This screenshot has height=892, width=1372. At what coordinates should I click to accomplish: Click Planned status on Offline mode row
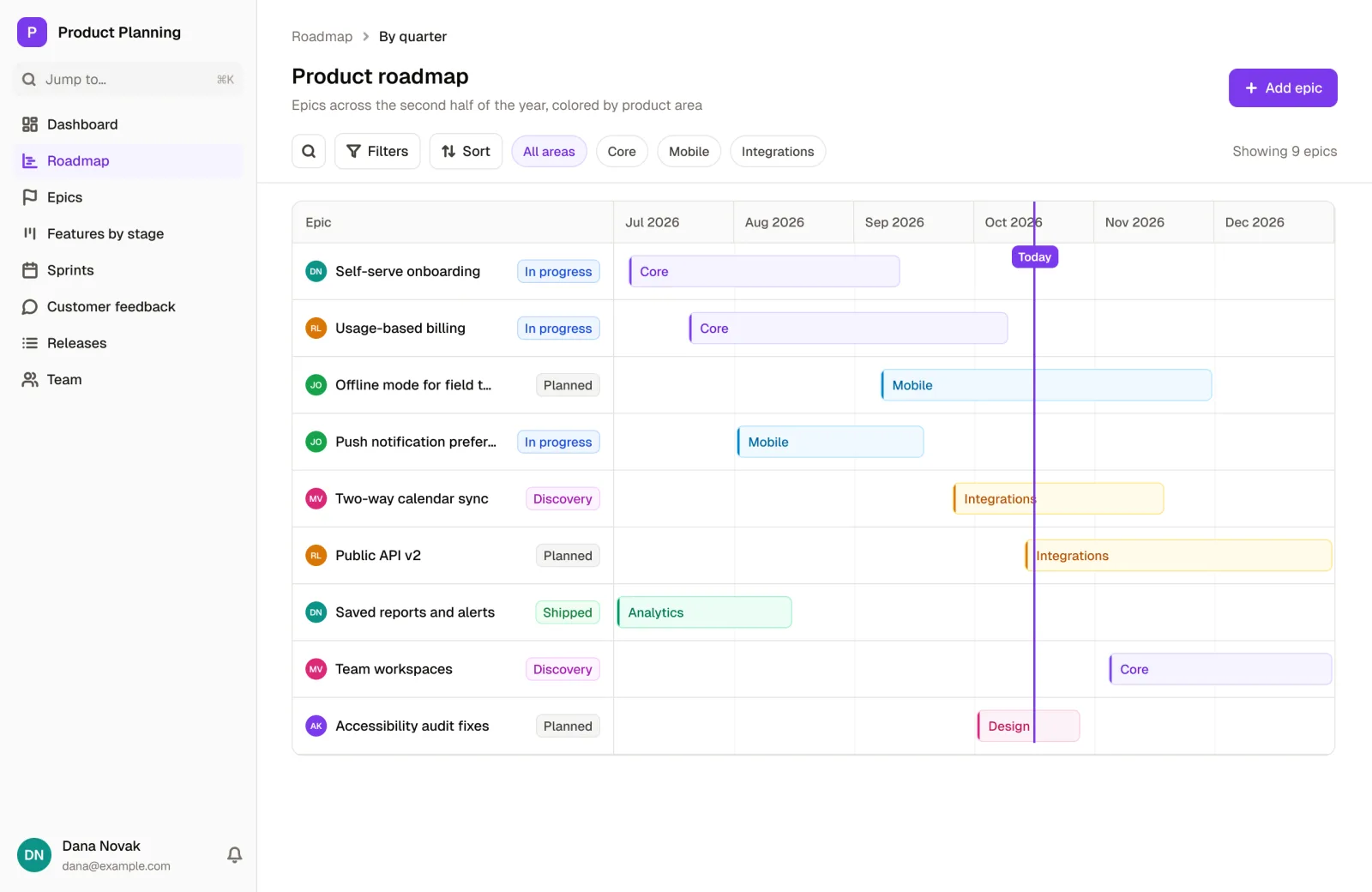(568, 385)
